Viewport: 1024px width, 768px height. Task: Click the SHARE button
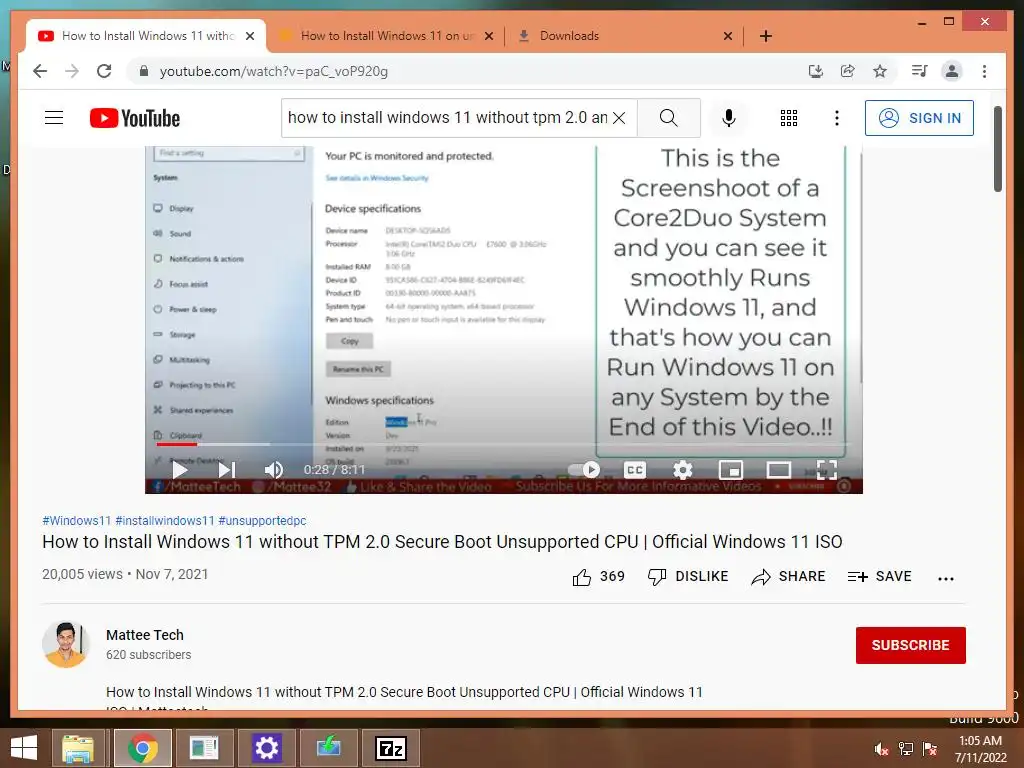(x=788, y=577)
